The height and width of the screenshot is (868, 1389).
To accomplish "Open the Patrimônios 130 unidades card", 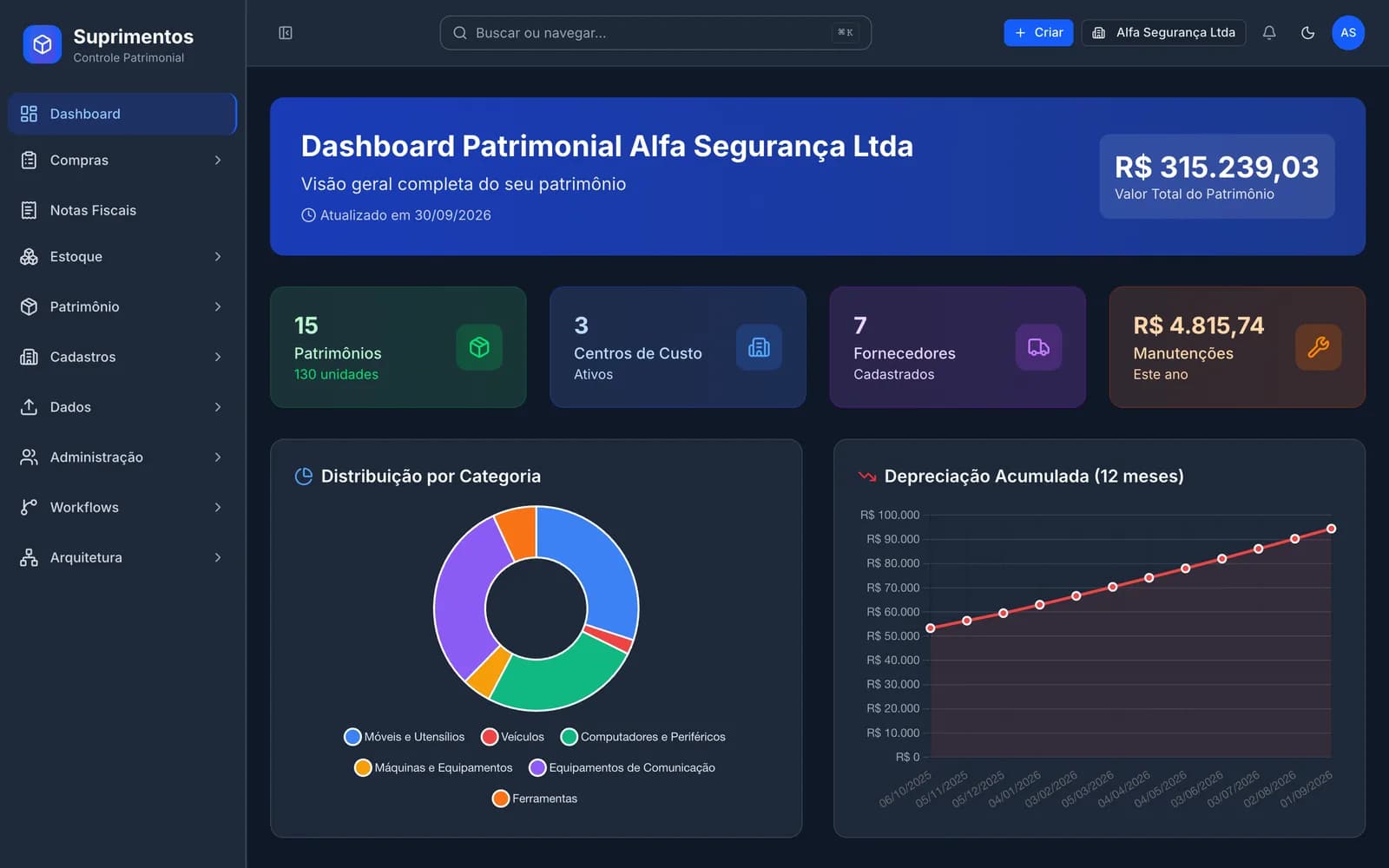I will click(398, 347).
